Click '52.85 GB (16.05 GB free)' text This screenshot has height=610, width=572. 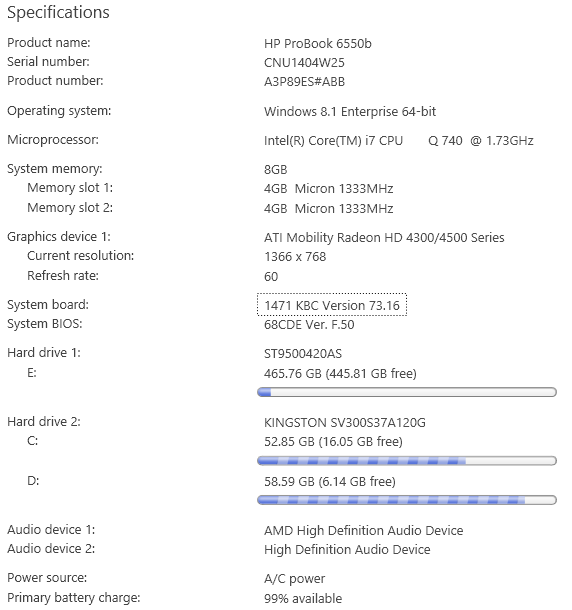(x=333, y=442)
